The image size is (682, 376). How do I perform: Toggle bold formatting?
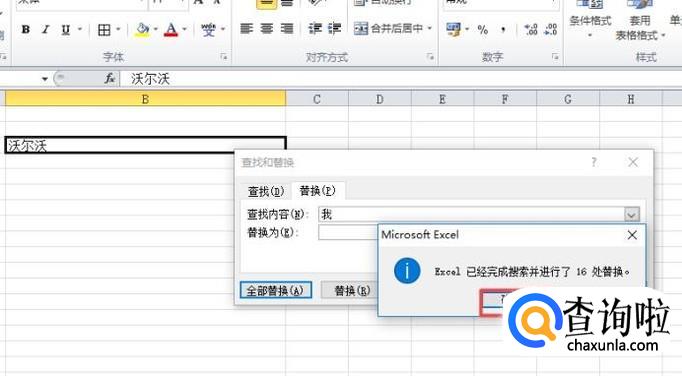26,30
